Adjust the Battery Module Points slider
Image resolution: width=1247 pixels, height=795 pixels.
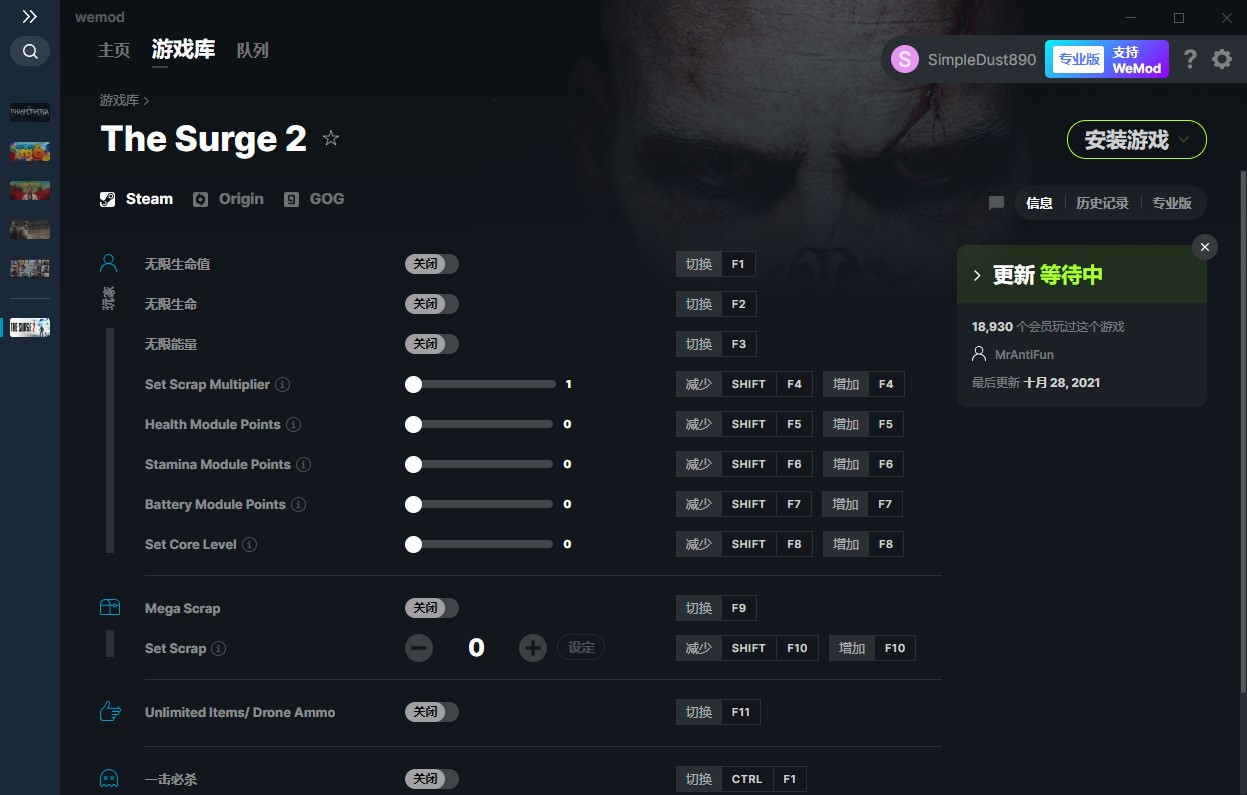pyautogui.click(x=479, y=504)
